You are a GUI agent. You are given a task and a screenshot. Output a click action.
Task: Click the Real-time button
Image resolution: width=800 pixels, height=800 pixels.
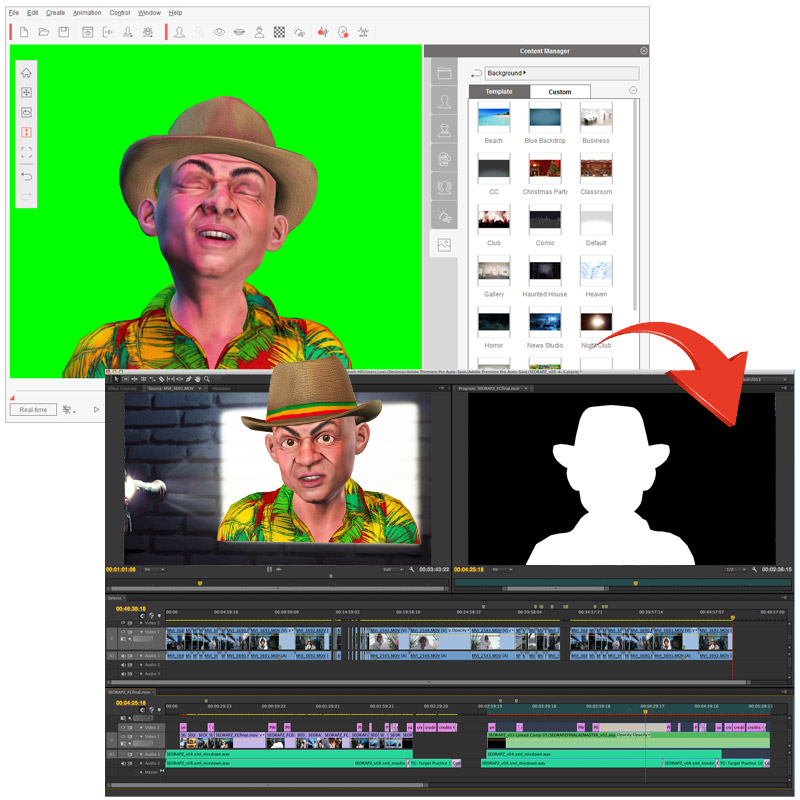coord(33,410)
